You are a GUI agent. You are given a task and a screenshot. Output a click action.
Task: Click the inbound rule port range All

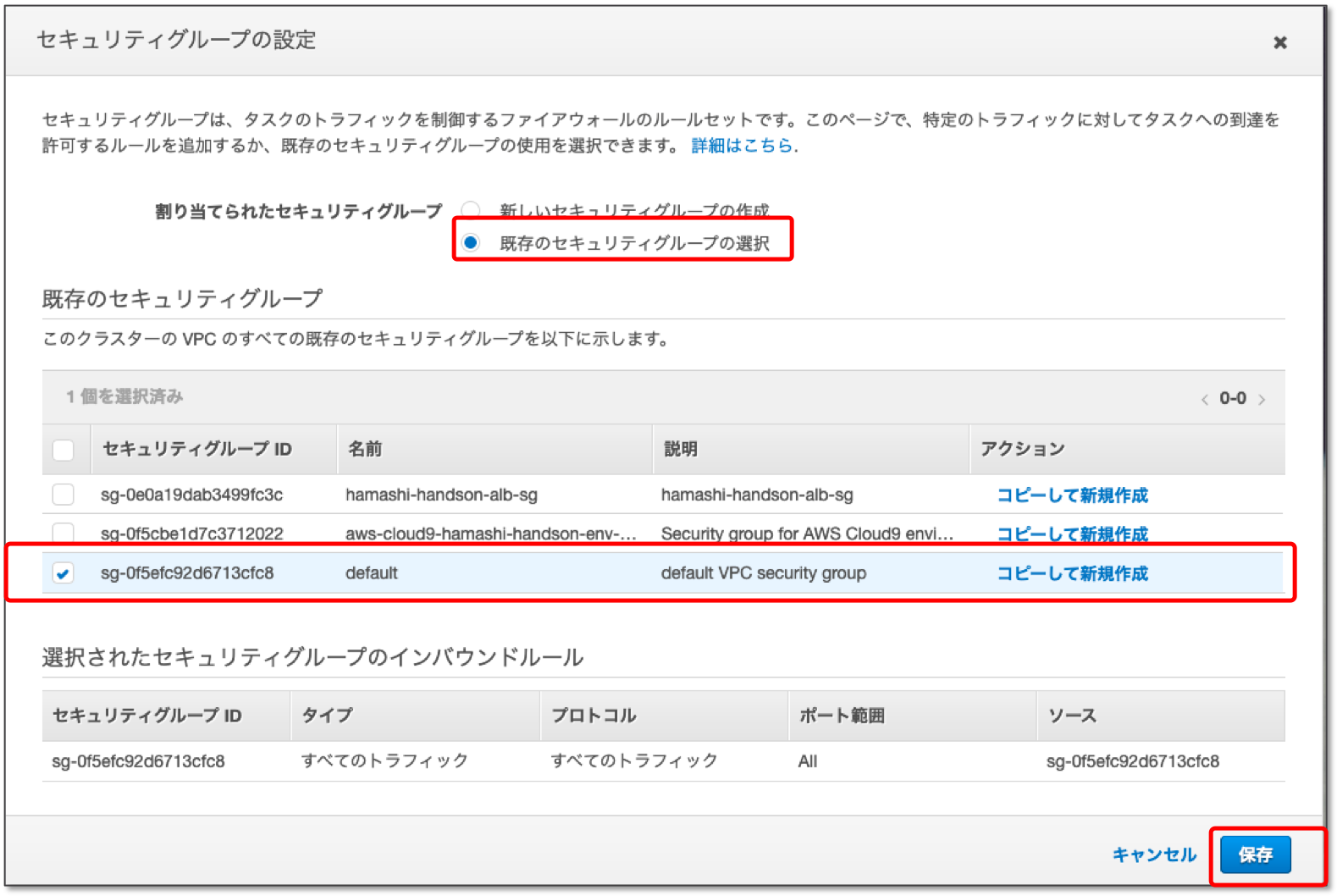tap(808, 761)
